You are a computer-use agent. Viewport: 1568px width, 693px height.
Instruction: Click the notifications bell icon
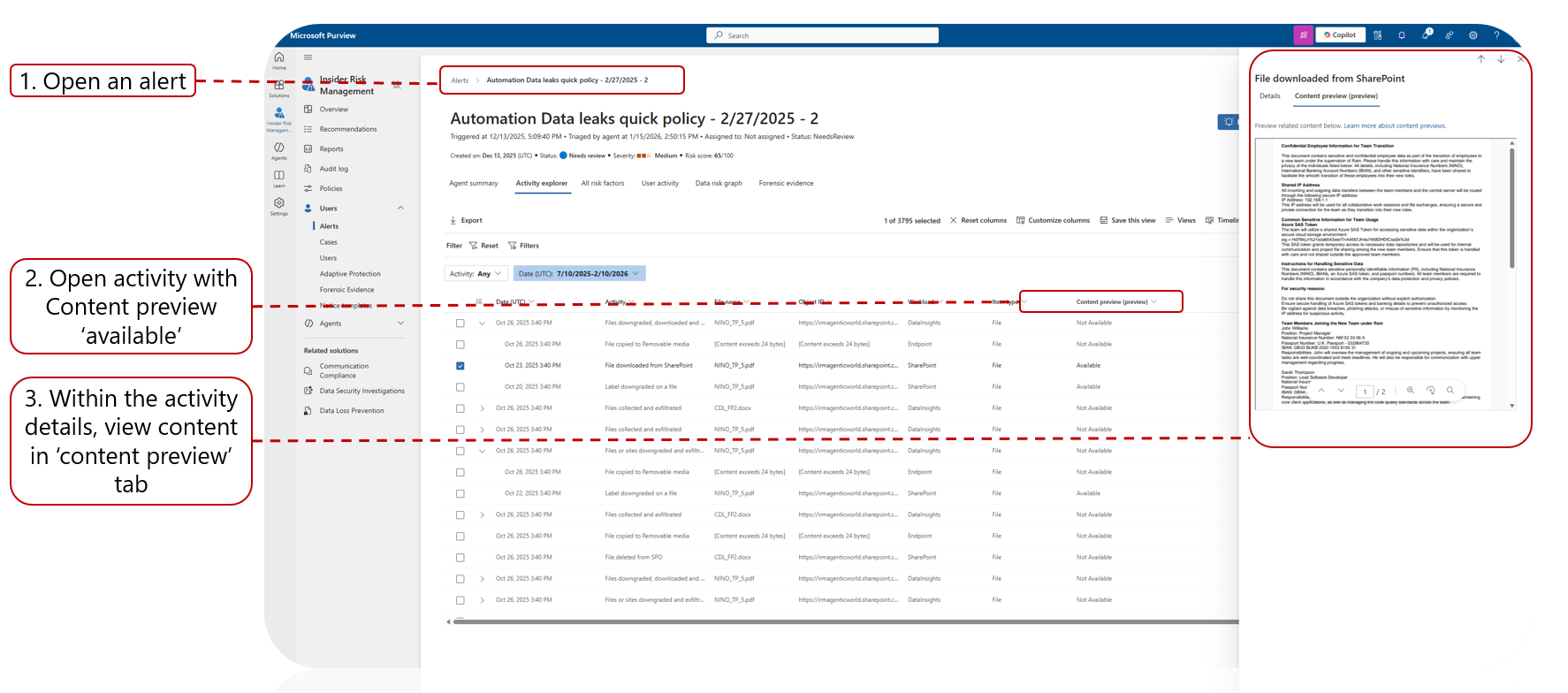[x=1401, y=35]
